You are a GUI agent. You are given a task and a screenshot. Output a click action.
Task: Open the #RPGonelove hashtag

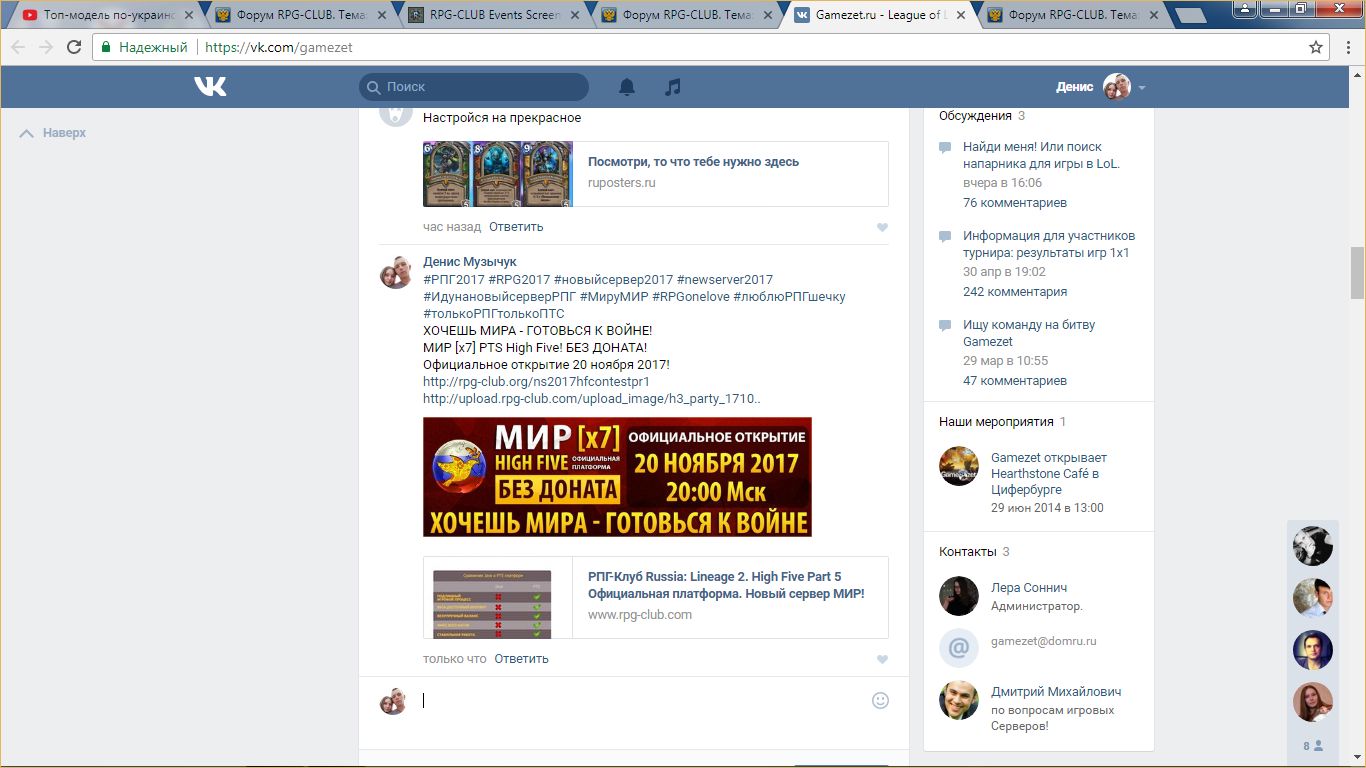click(x=690, y=297)
